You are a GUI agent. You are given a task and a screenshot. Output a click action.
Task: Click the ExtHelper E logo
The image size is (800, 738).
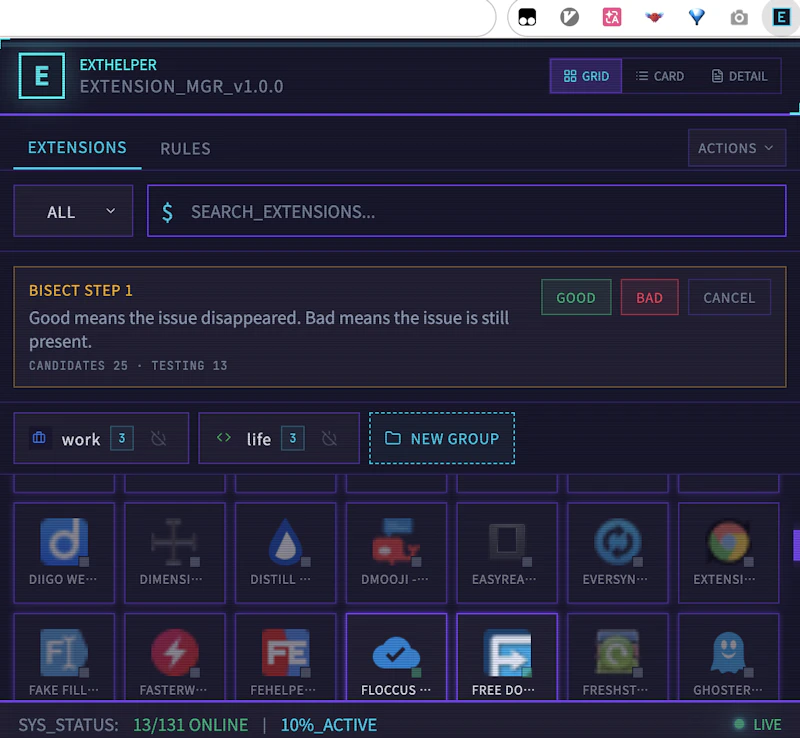pos(42,76)
